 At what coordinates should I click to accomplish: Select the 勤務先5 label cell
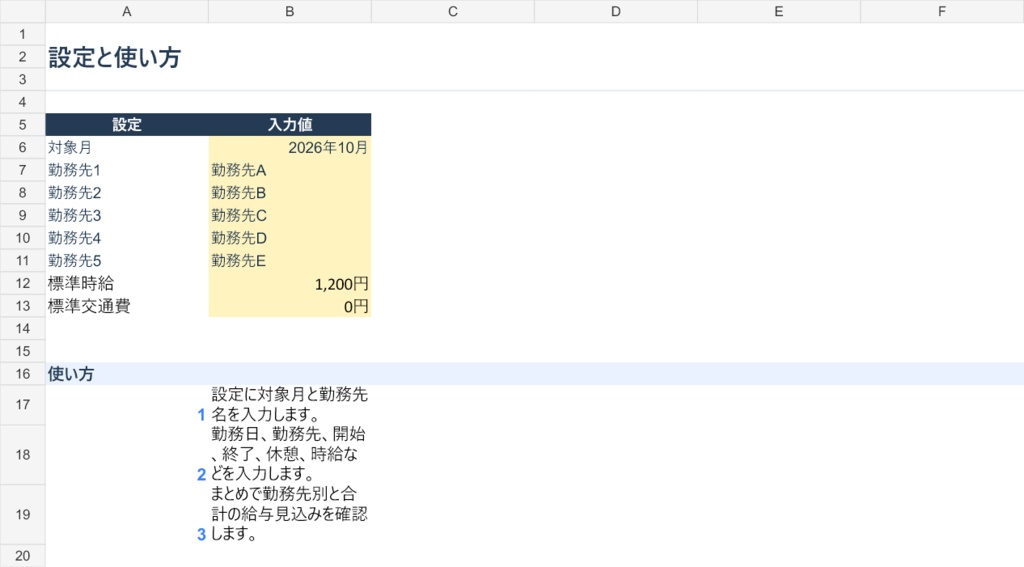tap(127, 261)
